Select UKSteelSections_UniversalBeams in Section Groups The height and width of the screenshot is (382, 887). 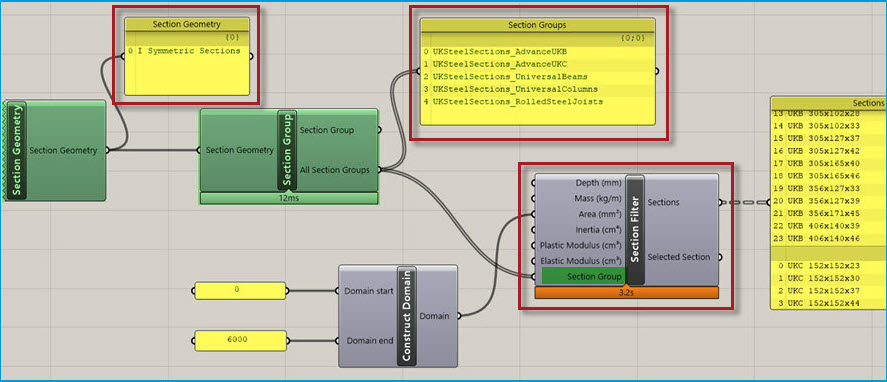coord(510,76)
